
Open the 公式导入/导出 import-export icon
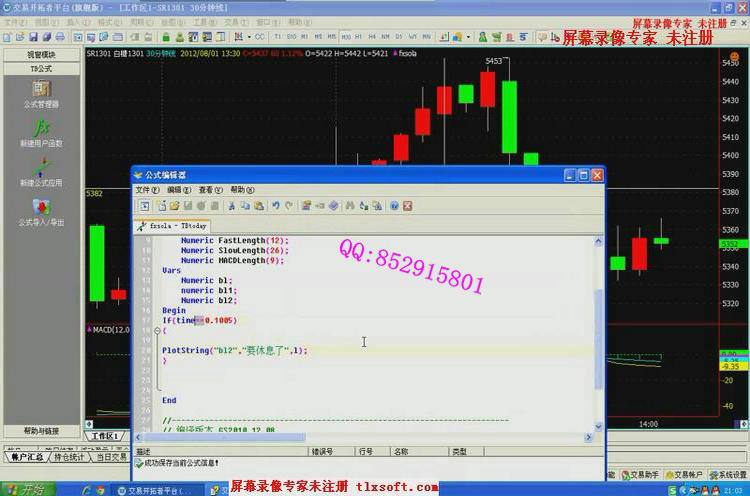pyautogui.click(x=40, y=208)
